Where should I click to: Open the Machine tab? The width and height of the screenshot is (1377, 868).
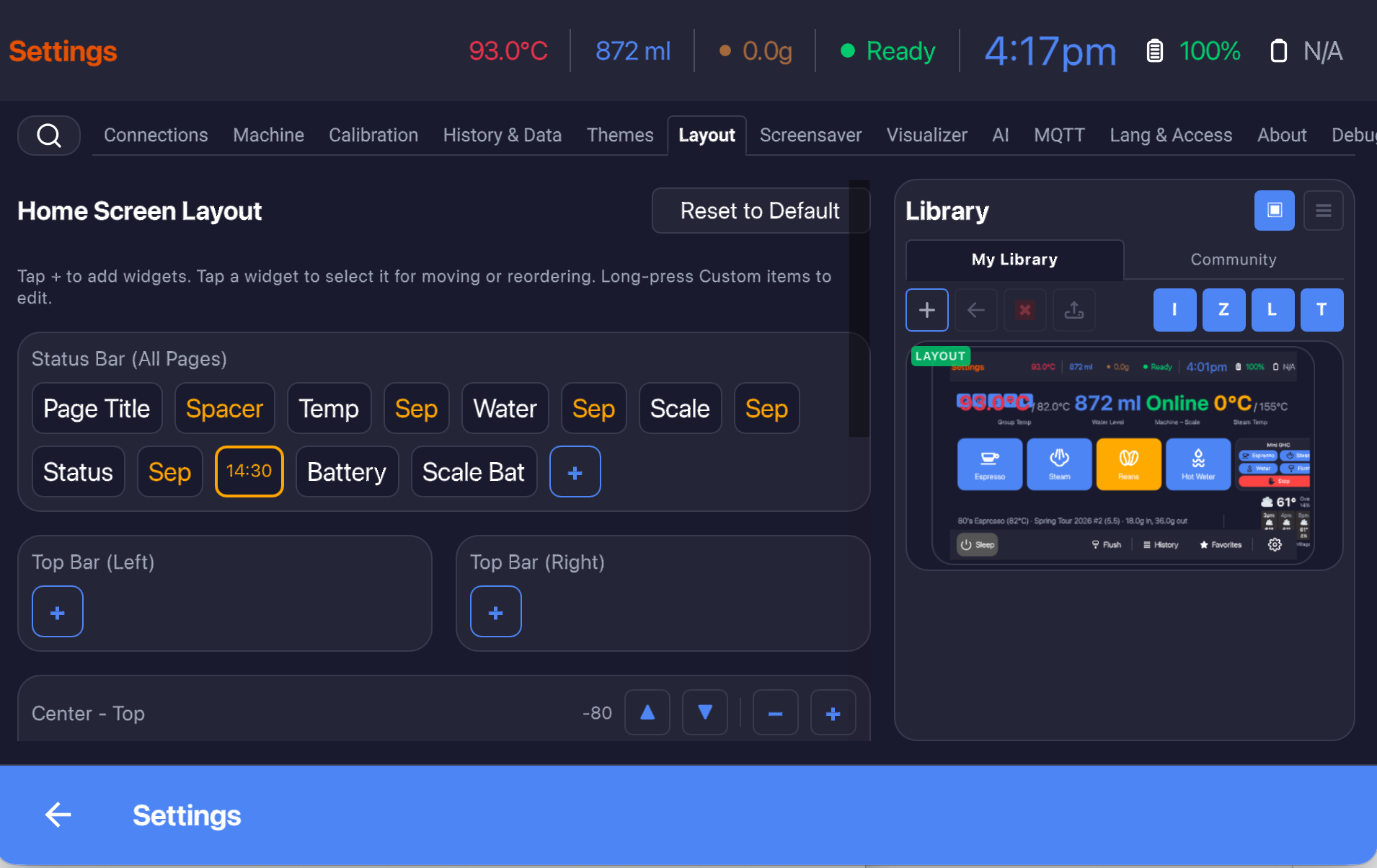coord(268,136)
